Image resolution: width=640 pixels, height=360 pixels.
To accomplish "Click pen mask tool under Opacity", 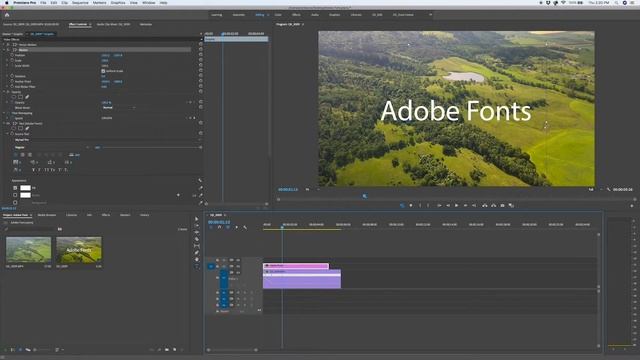I will [27, 97].
